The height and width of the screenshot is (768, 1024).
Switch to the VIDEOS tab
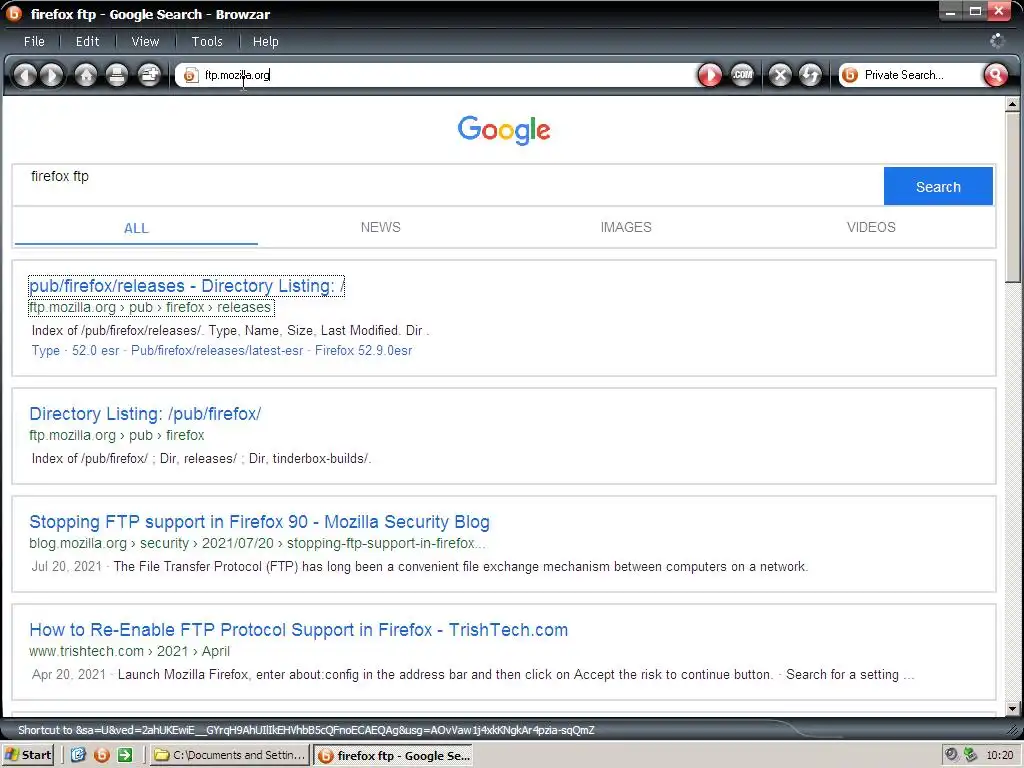[871, 227]
